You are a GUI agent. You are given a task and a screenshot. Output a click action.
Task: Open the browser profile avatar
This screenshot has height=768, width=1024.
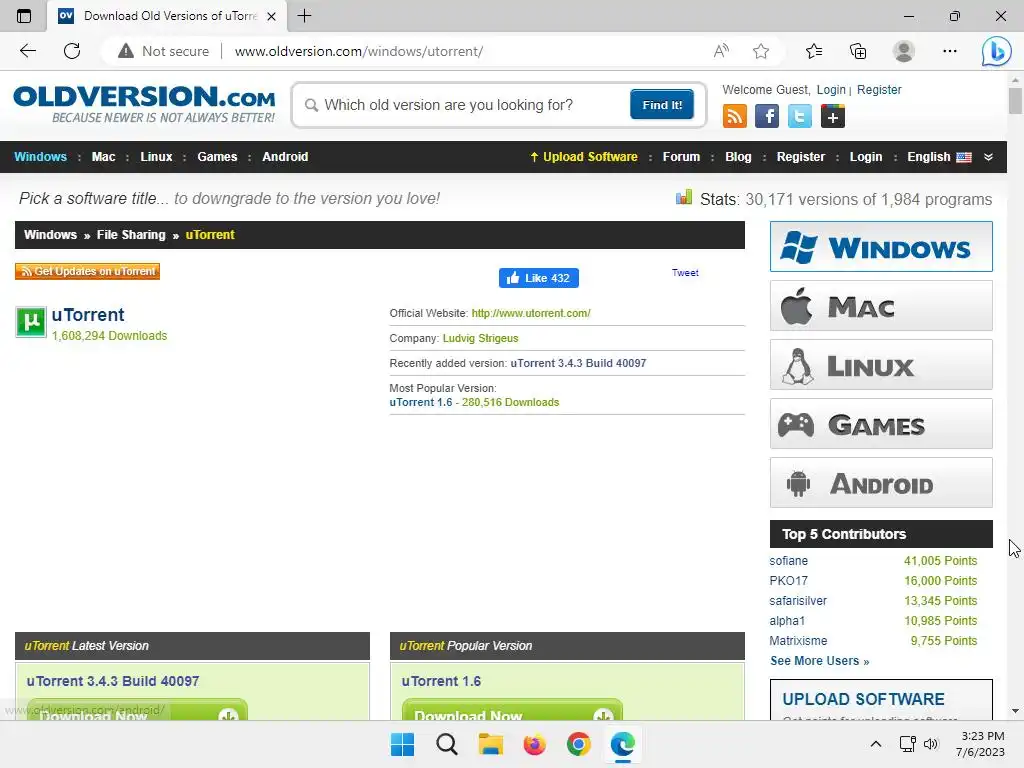click(x=904, y=51)
